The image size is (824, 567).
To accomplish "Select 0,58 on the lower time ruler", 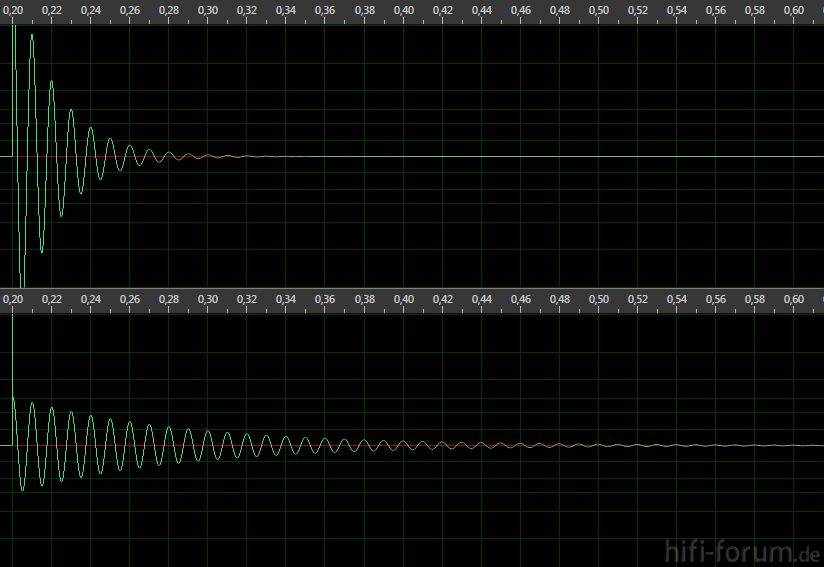I will (755, 299).
